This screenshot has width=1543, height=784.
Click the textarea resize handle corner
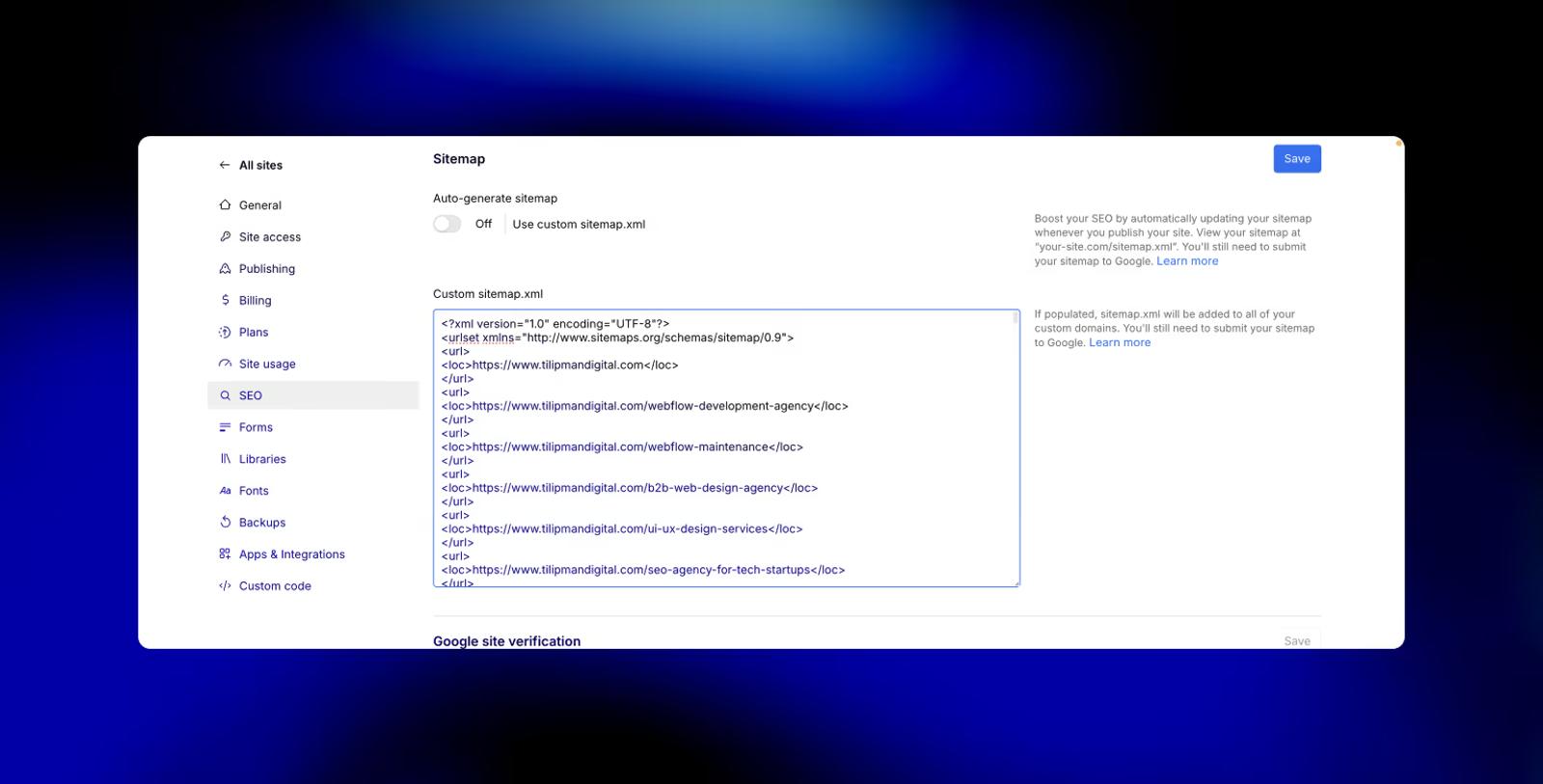1015,582
